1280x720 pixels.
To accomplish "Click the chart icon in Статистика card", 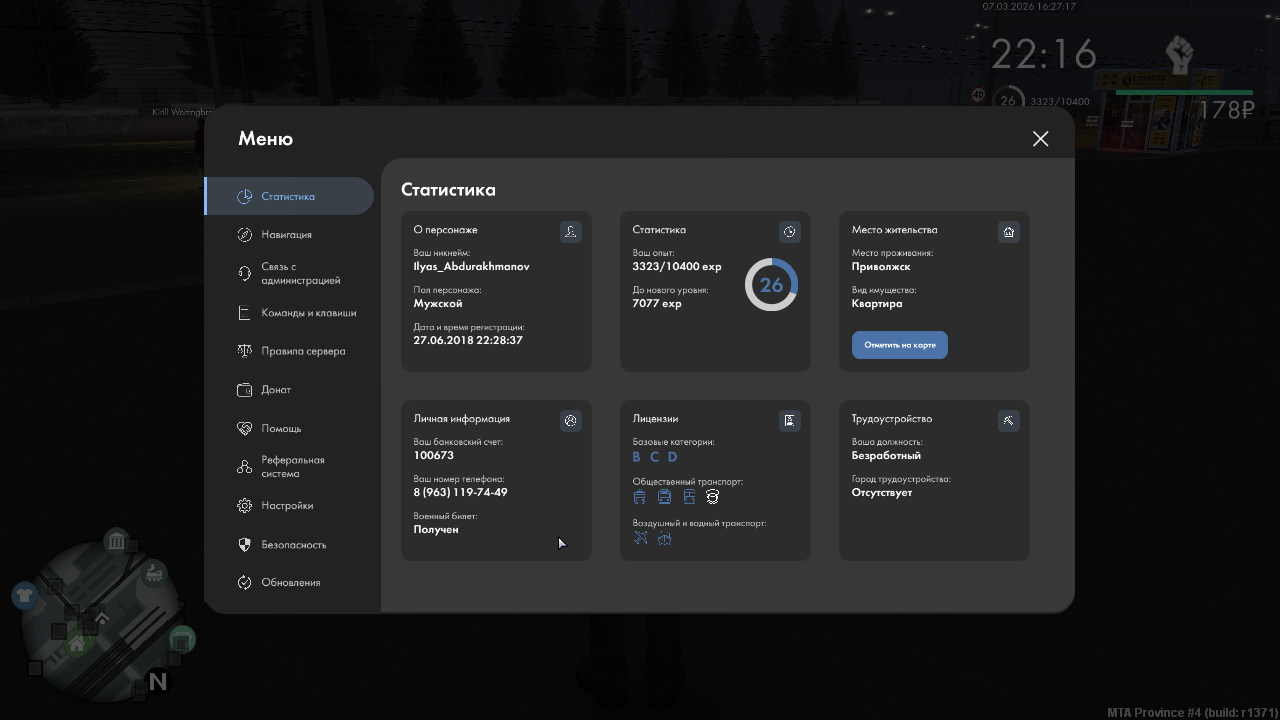I will (789, 232).
